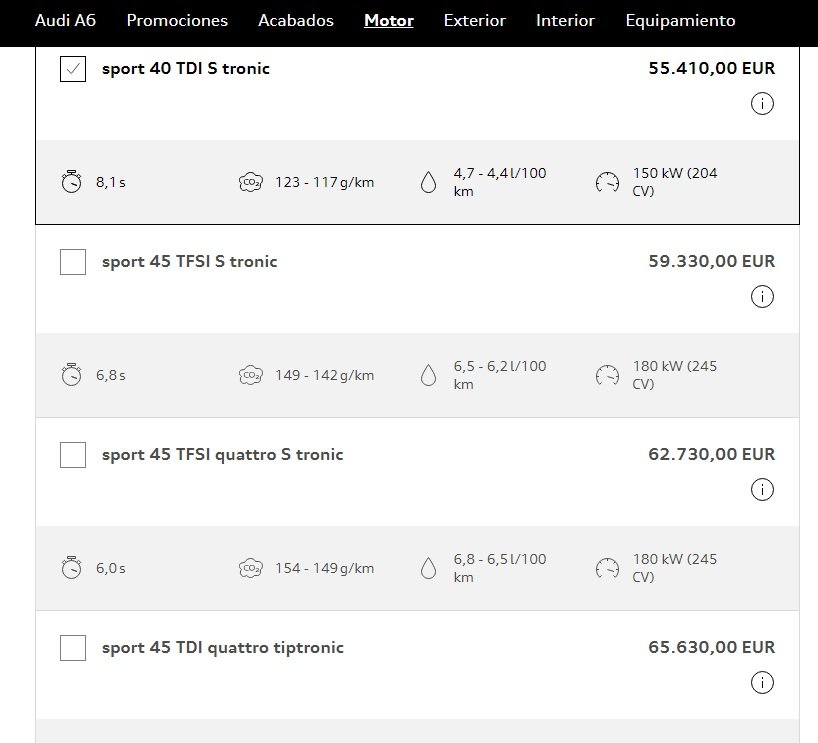Open the Exterior tab
Screen dimensions: 818x743
click(475, 20)
